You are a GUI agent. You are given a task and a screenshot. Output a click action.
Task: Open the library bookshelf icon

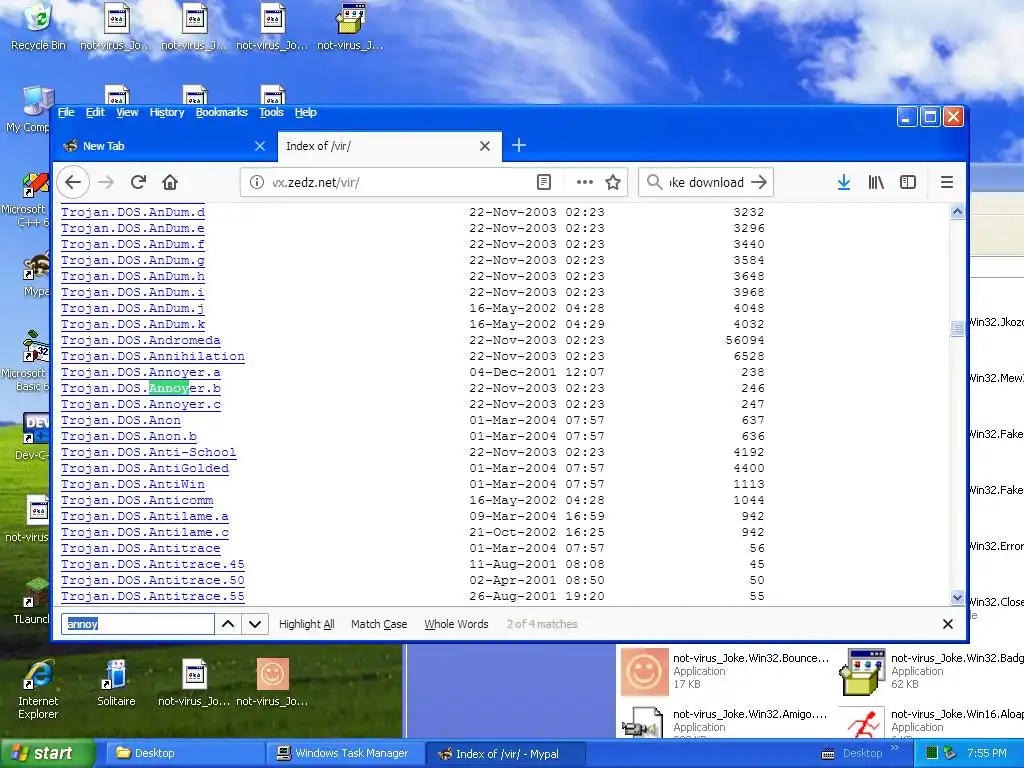click(876, 182)
